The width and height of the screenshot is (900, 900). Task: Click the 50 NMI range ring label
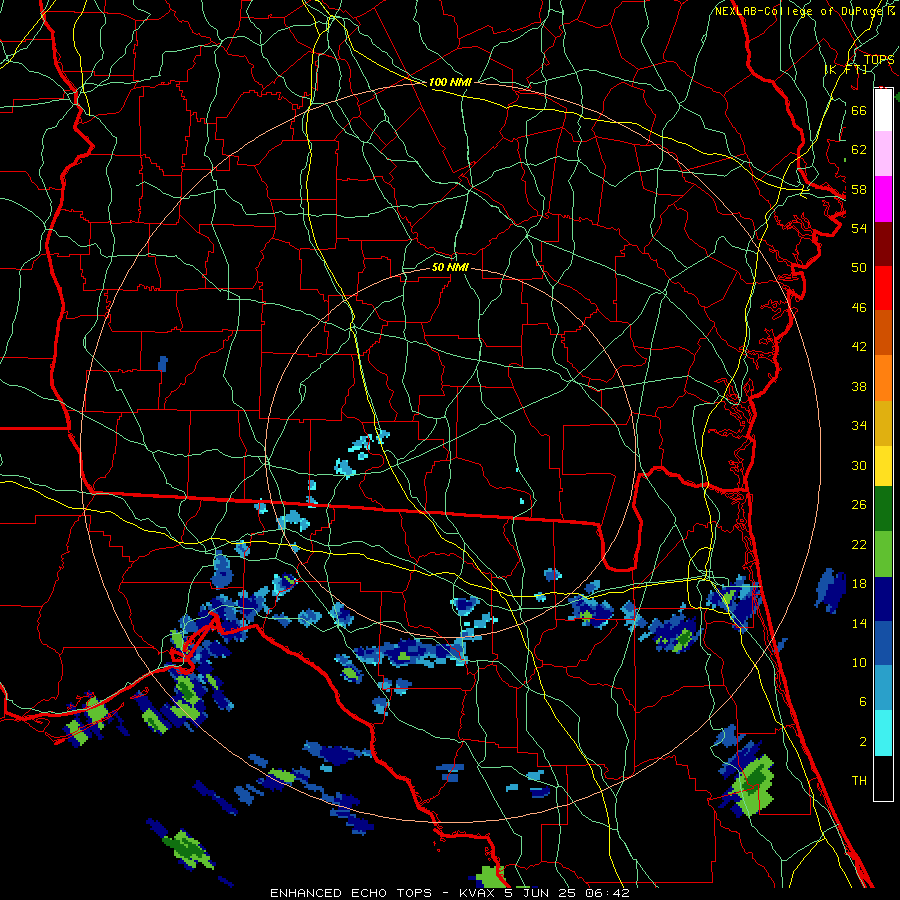point(450,267)
